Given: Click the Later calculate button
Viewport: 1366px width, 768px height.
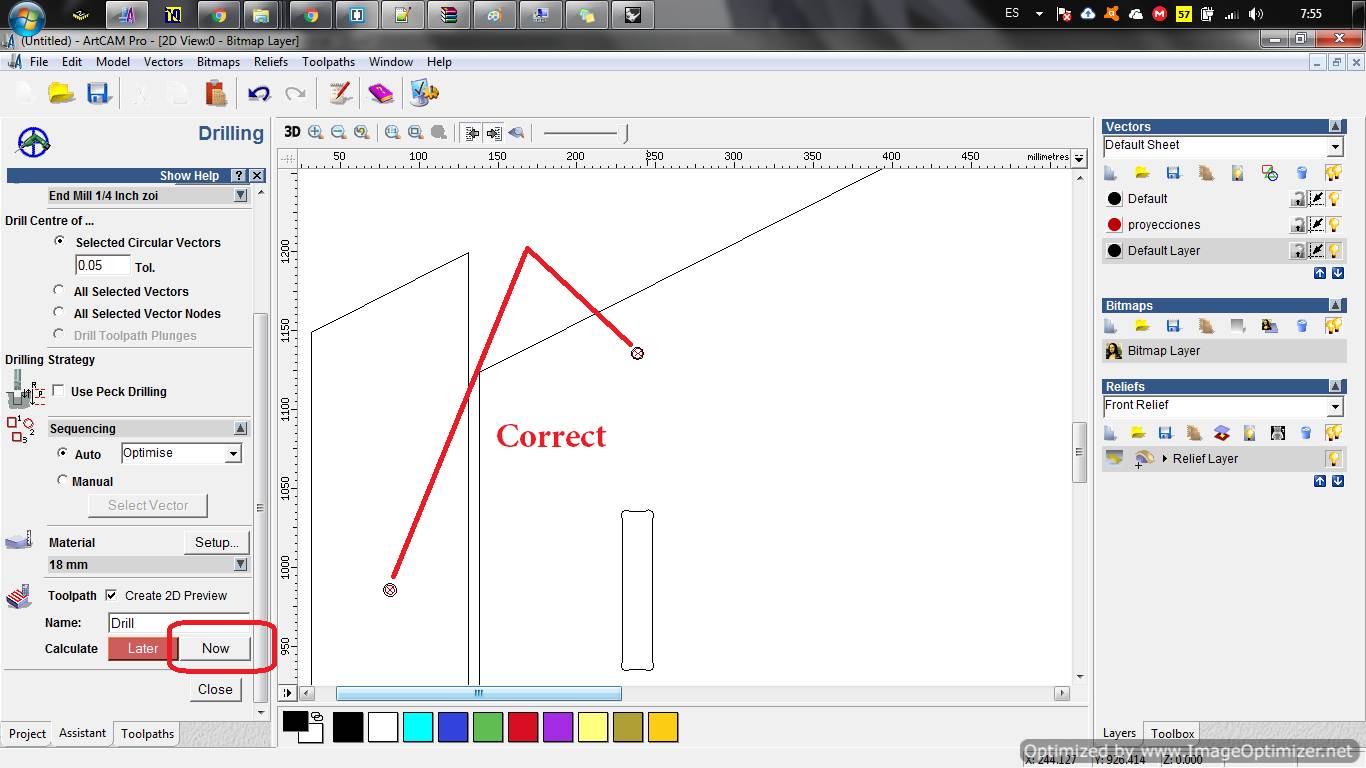Looking at the screenshot, I should pyautogui.click(x=143, y=648).
